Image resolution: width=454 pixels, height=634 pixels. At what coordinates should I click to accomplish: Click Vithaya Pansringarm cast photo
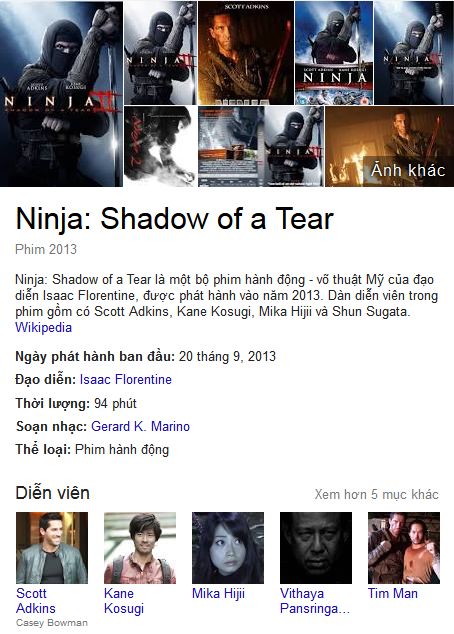click(316, 548)
